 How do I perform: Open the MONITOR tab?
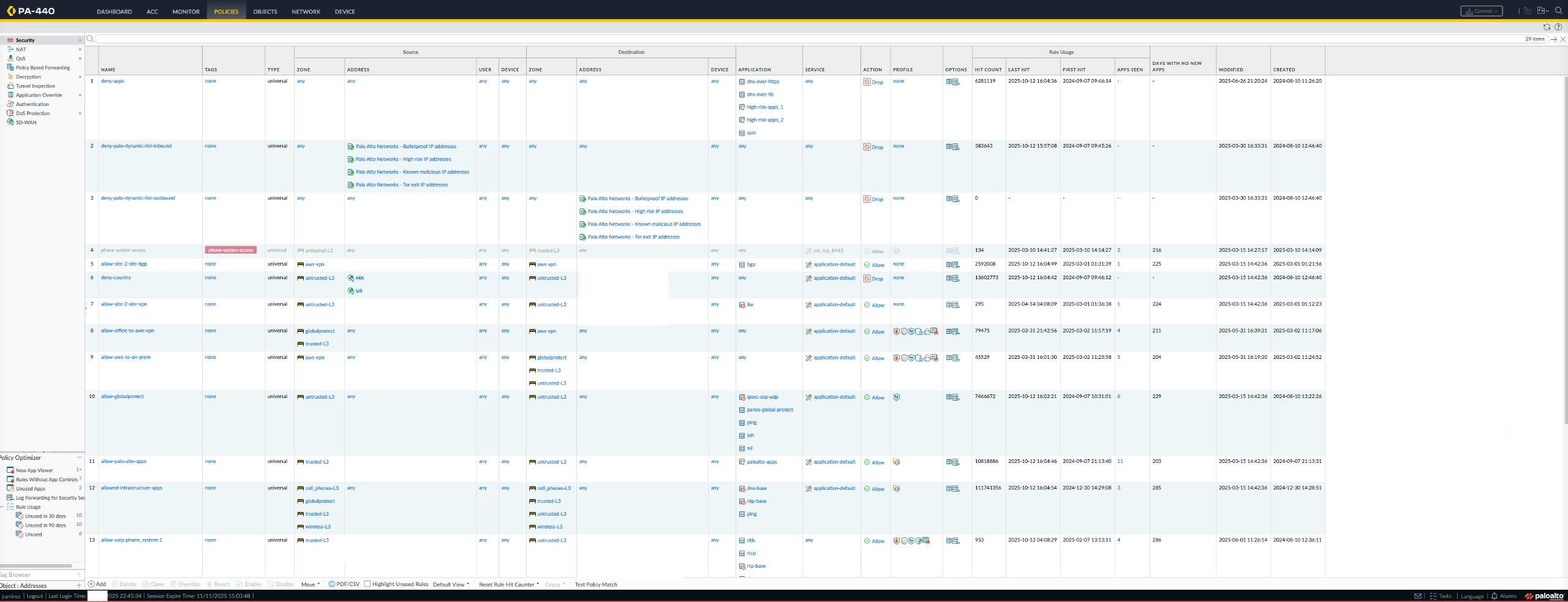click(186, 12)
